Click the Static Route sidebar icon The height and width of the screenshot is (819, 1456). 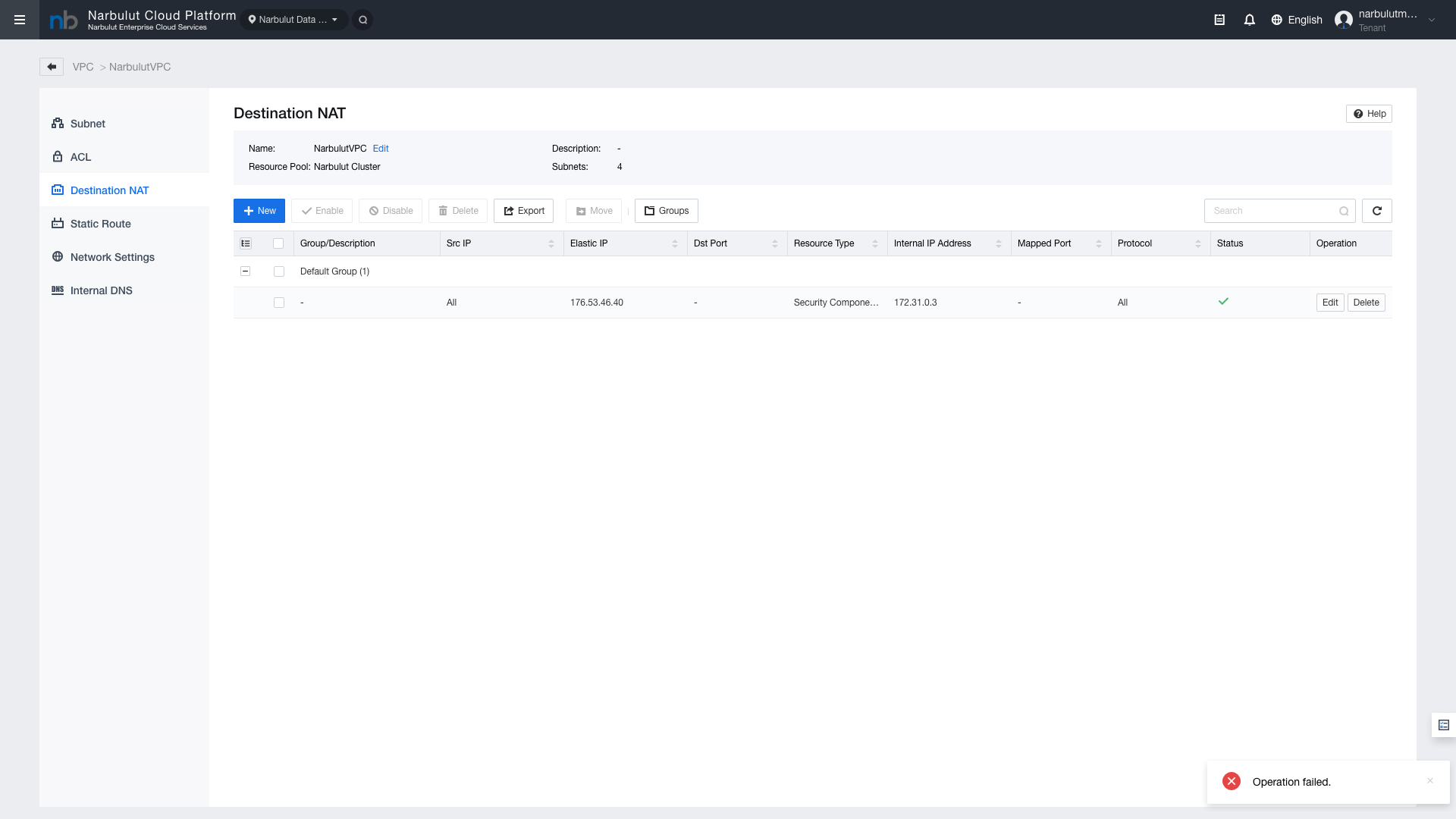point(58,224)
